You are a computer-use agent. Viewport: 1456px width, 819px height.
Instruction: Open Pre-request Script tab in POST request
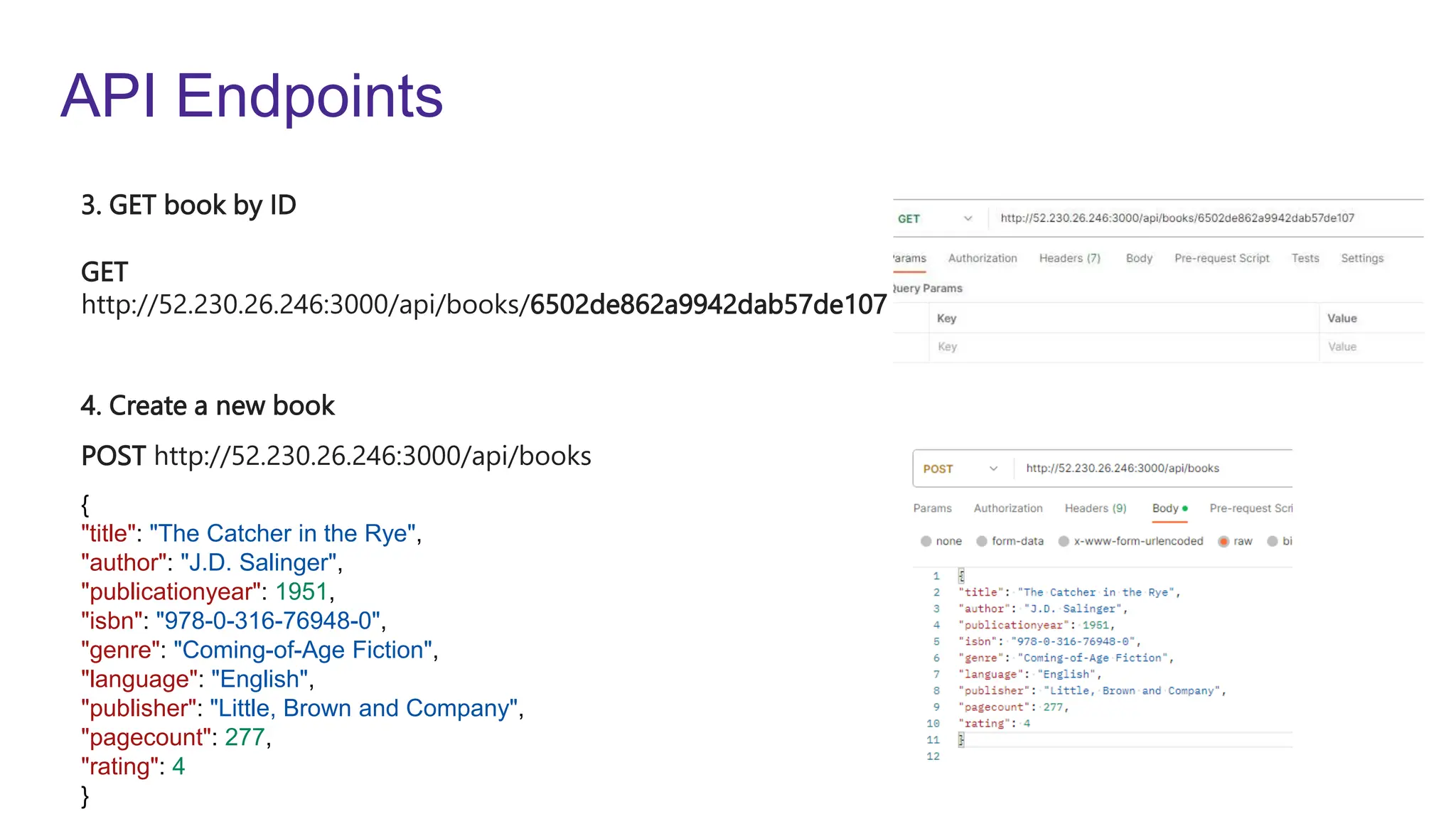[1251, 508]
